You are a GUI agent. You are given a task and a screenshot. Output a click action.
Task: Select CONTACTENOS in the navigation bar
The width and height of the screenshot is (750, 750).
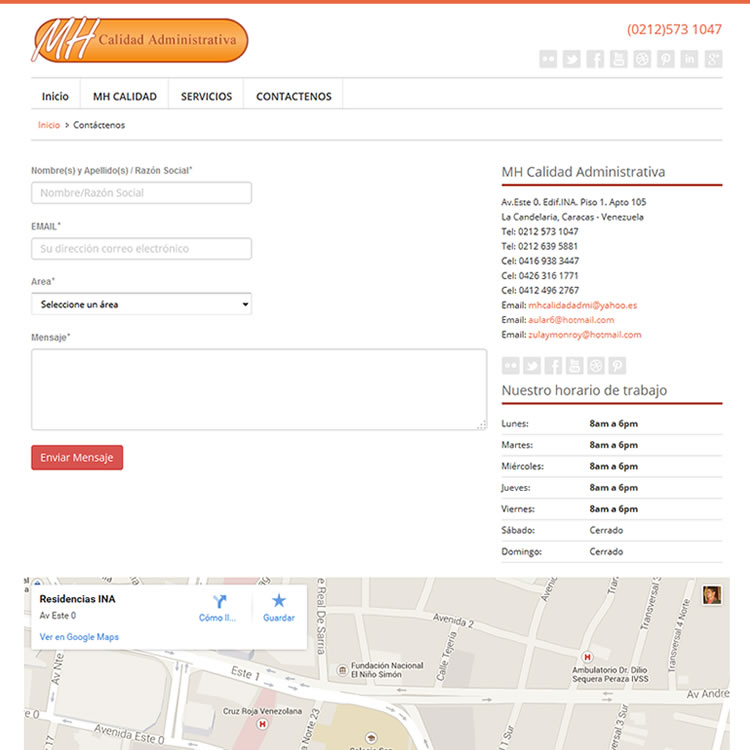pyautogui.click(x=293, y=97)
